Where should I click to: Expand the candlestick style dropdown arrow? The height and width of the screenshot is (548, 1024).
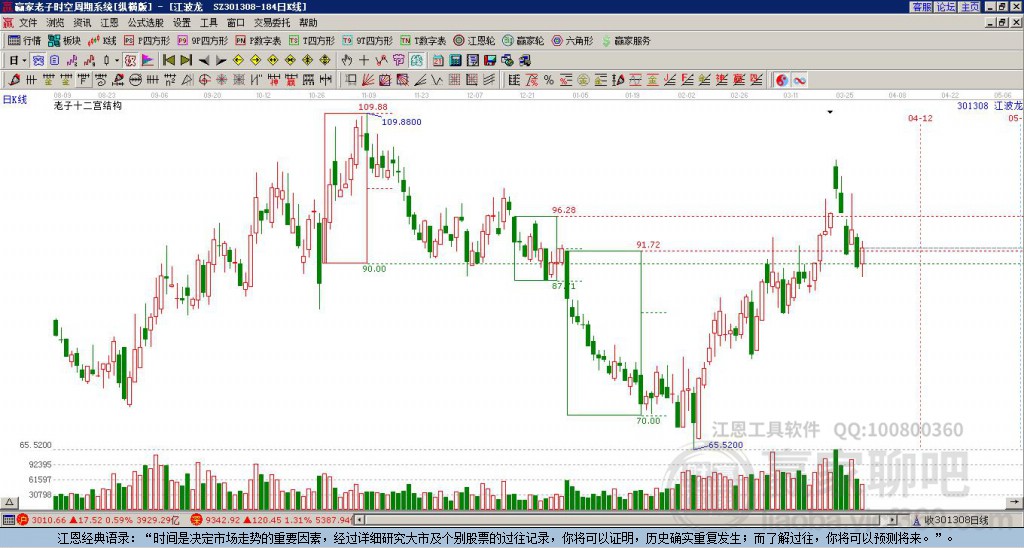click(117, 61)
